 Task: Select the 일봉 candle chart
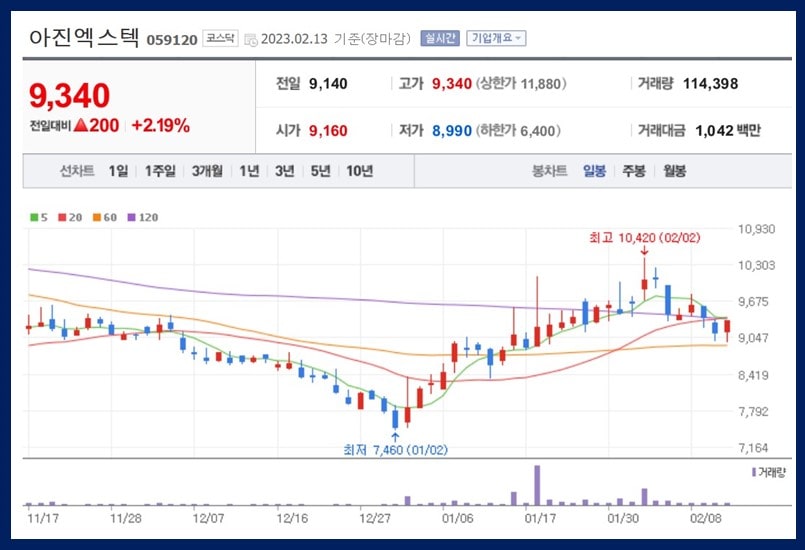pyautogui.click(x=594, y=171)
